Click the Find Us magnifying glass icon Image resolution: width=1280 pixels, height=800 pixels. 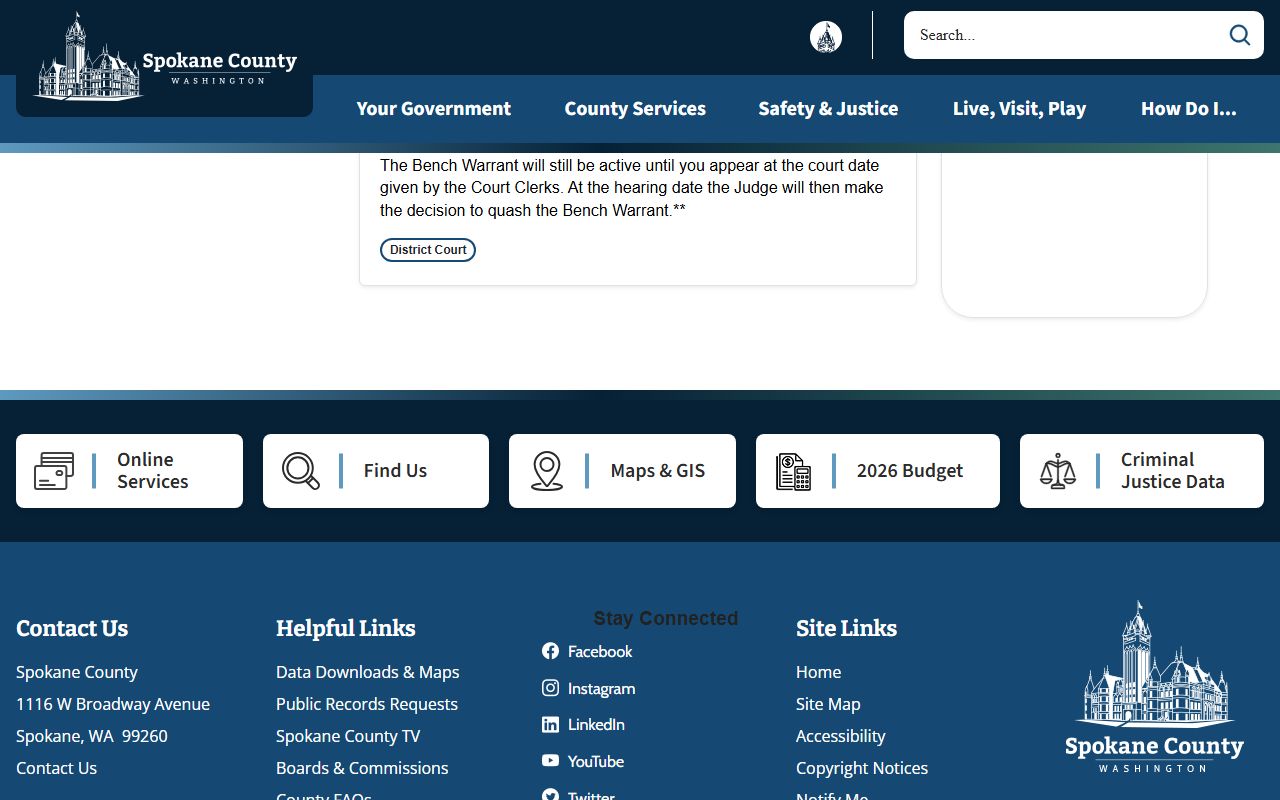click(x=300, y=471)
